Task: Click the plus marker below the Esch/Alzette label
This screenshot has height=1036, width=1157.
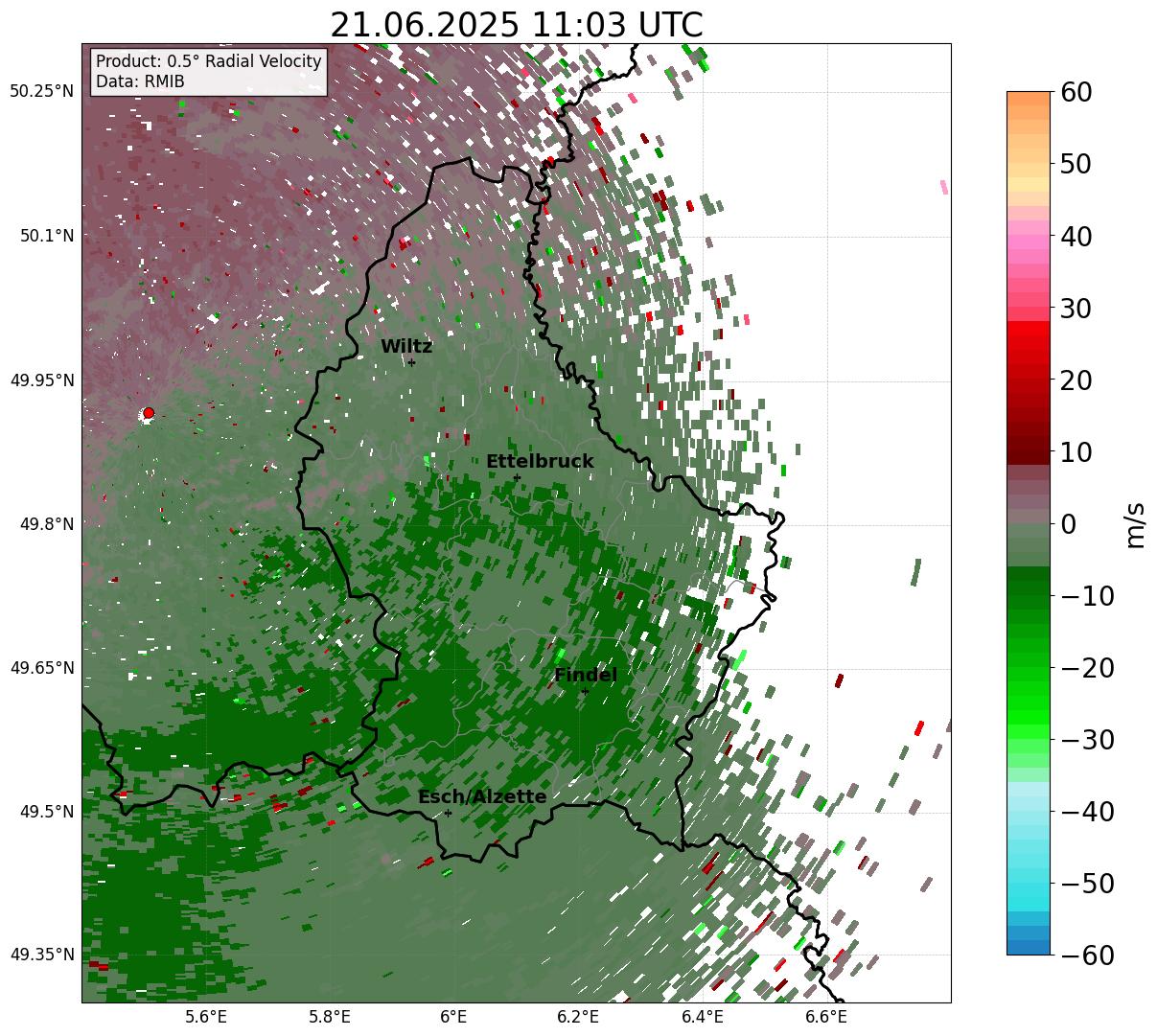Action: coord(448,813)
